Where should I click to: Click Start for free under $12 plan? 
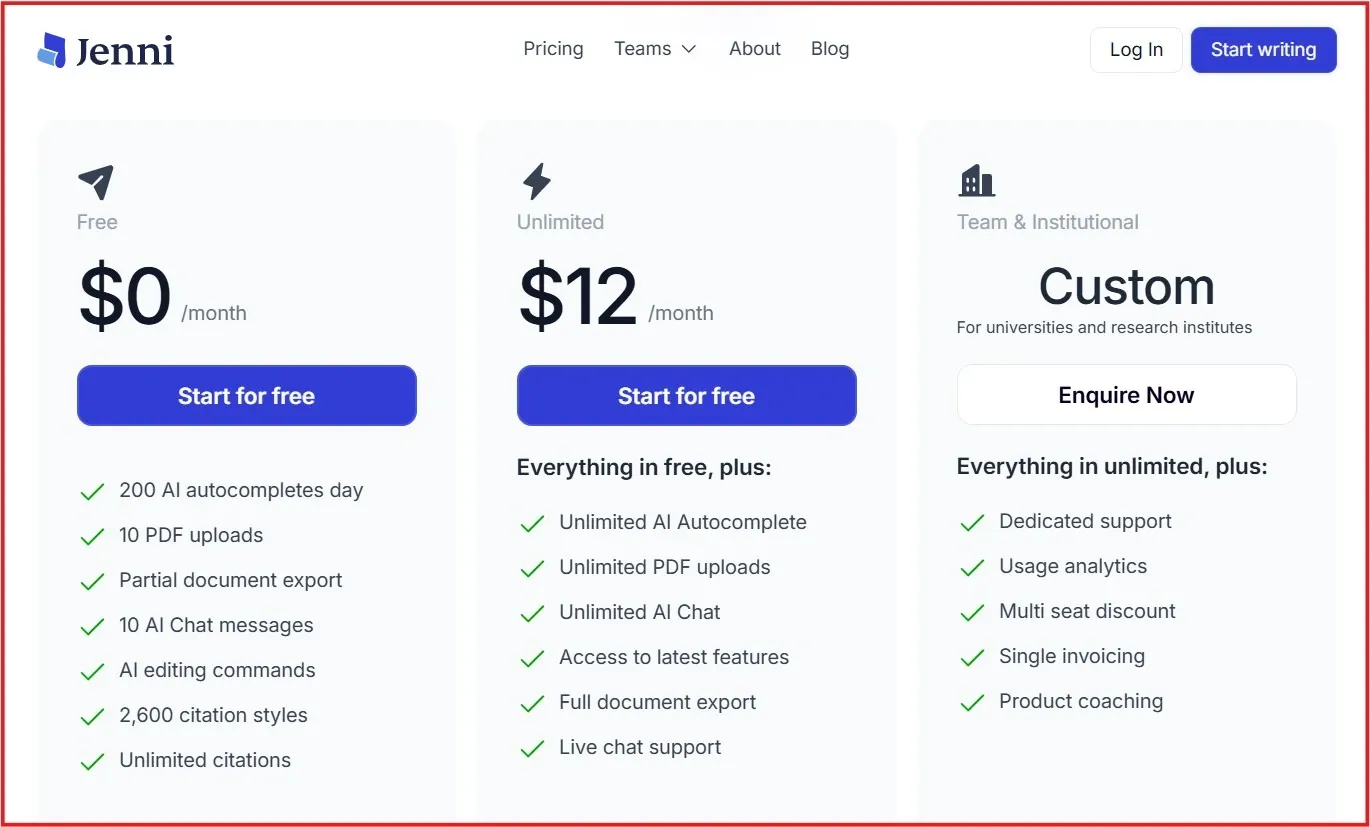coord(686,396)
